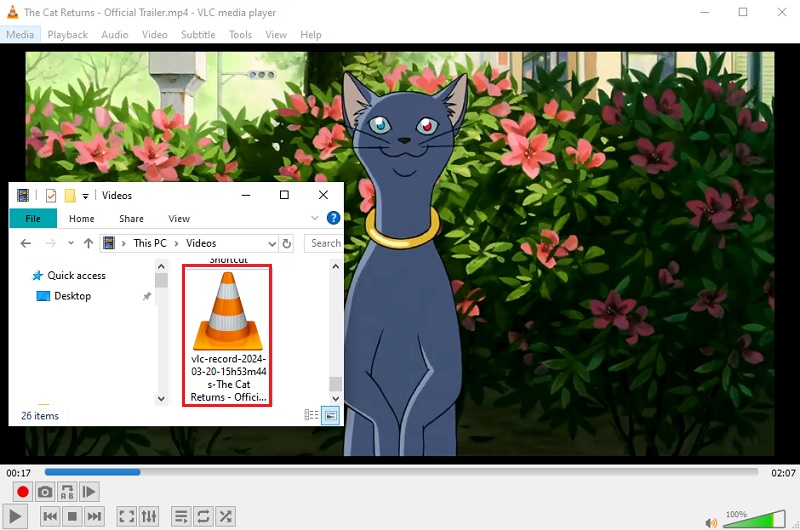Open the Subtitle menu in VLC
The image size is (800, 530).
(198, 34)
